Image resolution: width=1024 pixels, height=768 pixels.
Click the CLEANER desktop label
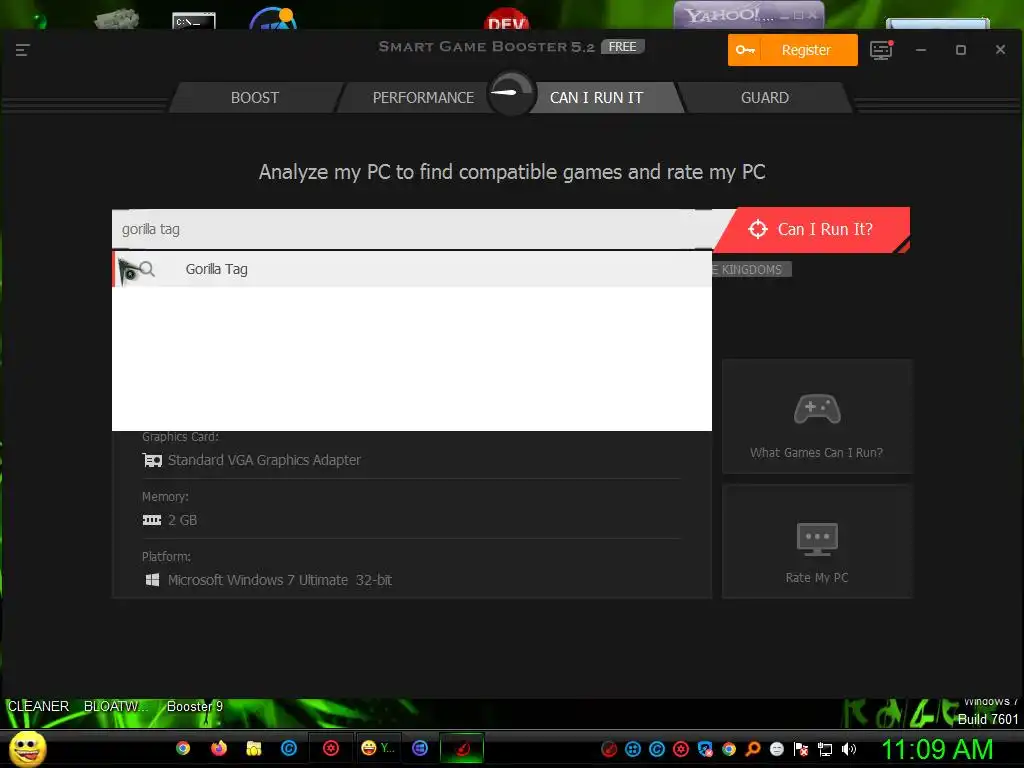tap(38, 707)
